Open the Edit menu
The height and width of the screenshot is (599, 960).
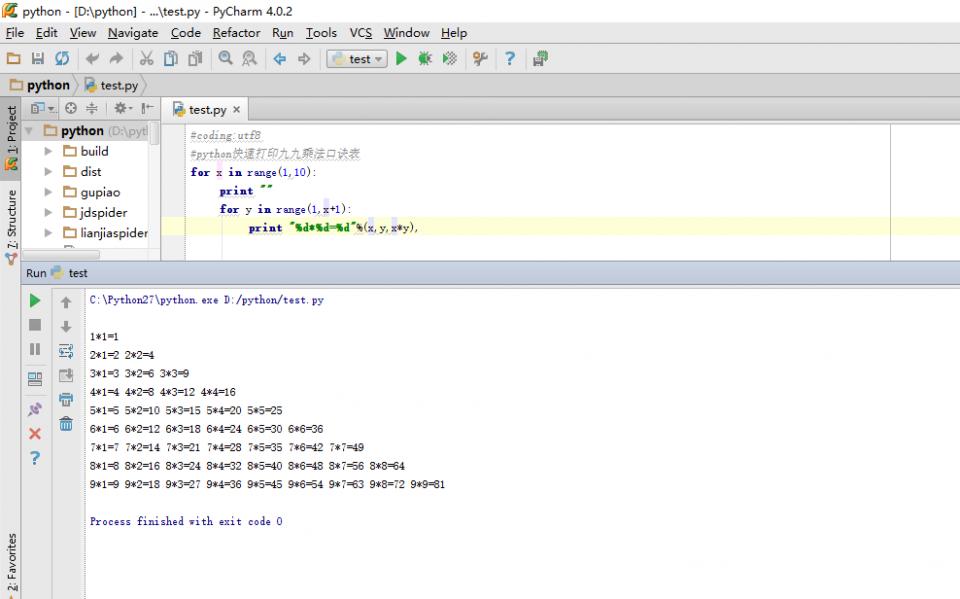47,33
